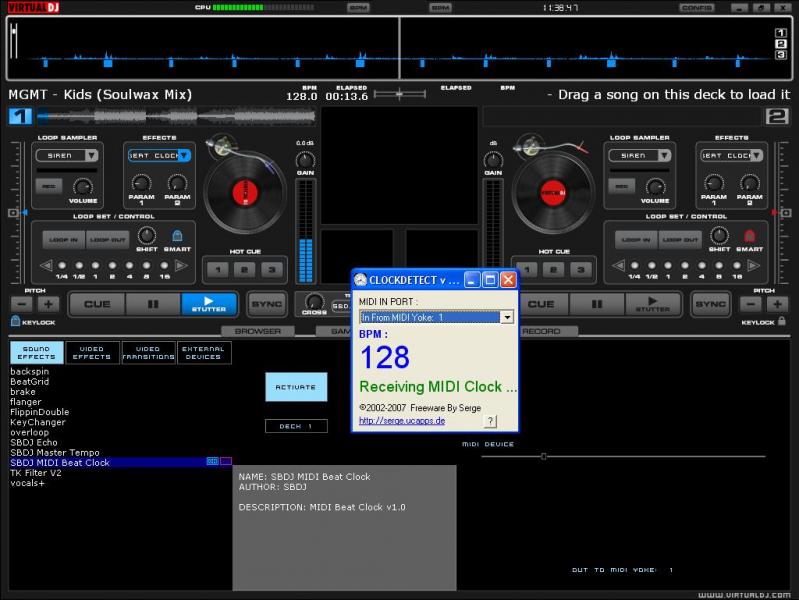This screenshot has height=600, width=799.
Task: Click the deck 2 turntable platter
Action: 553,193
